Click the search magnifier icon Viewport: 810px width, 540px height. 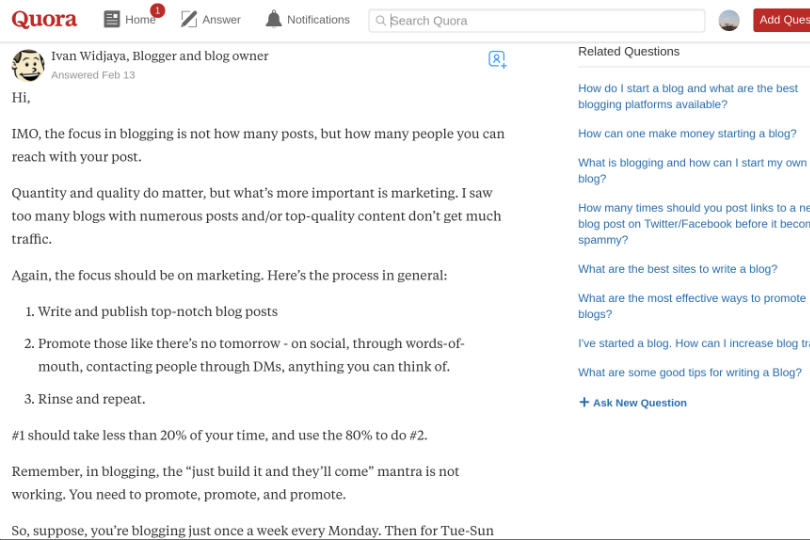coord(381,21)
